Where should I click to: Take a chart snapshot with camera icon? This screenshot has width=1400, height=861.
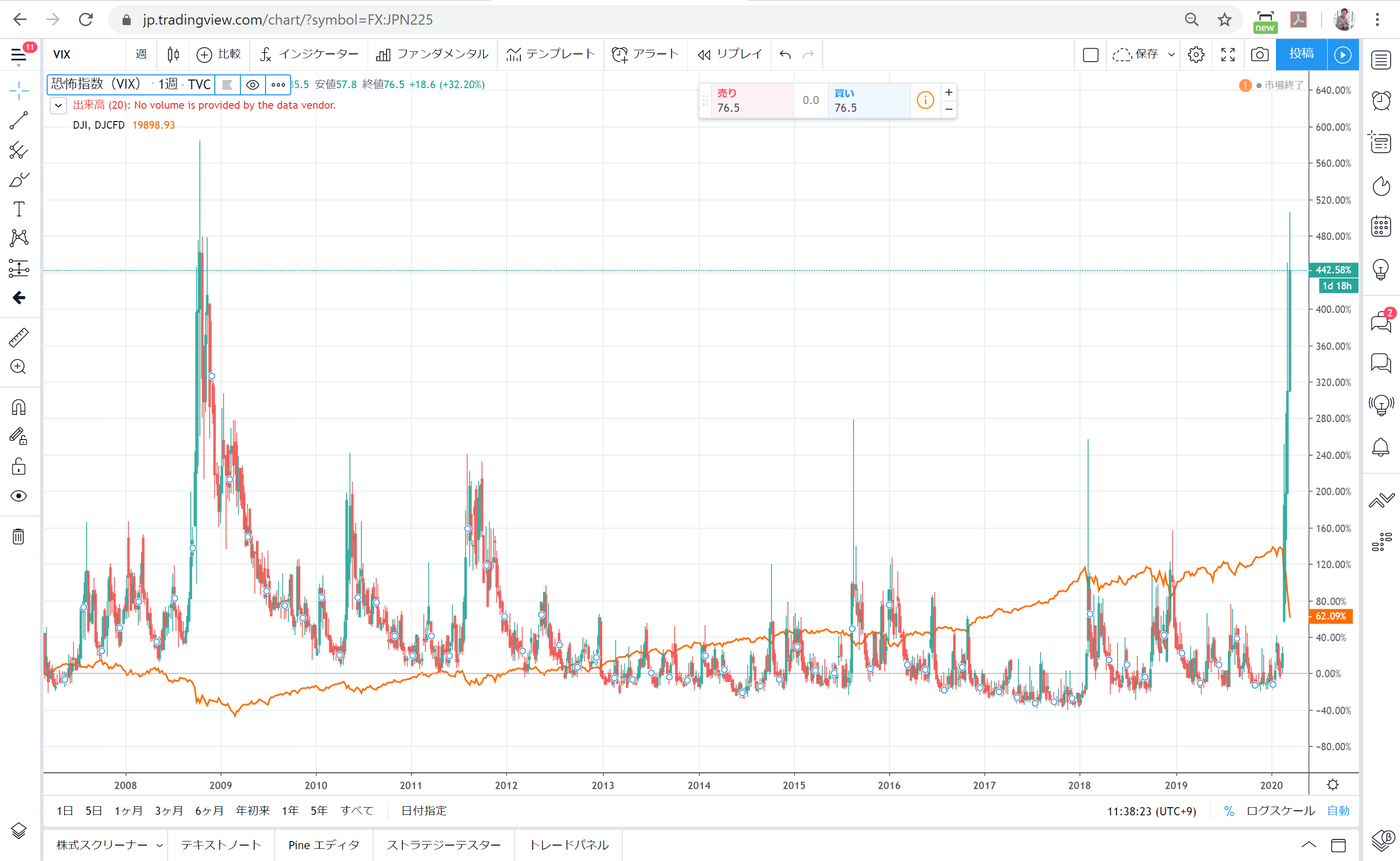1260,55
